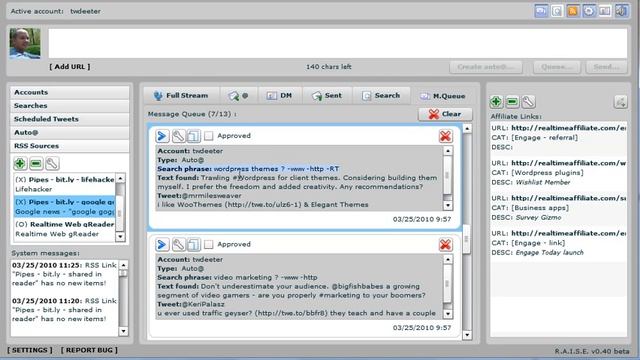This screenshot has width=640, height=360.
Task: Click the orange RSS feed icon in header
Action: tap(573, 11)
